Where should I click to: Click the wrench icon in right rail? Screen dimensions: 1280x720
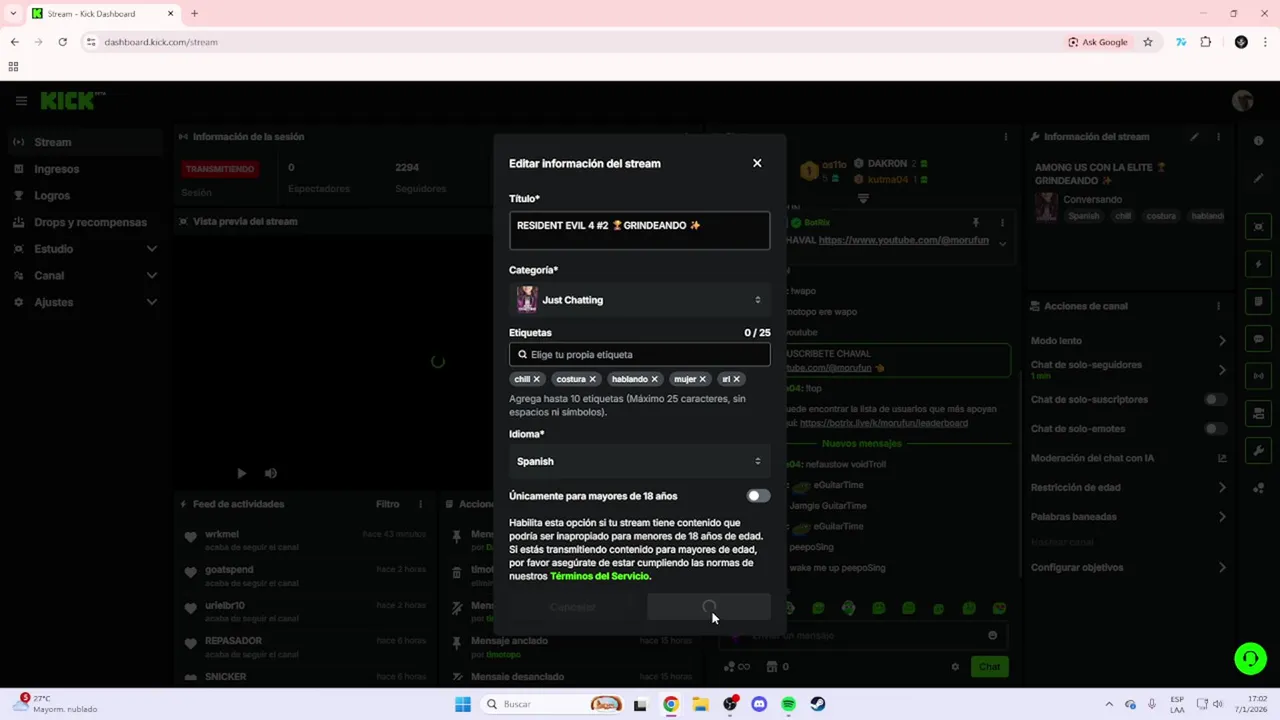coord(1259,451)
